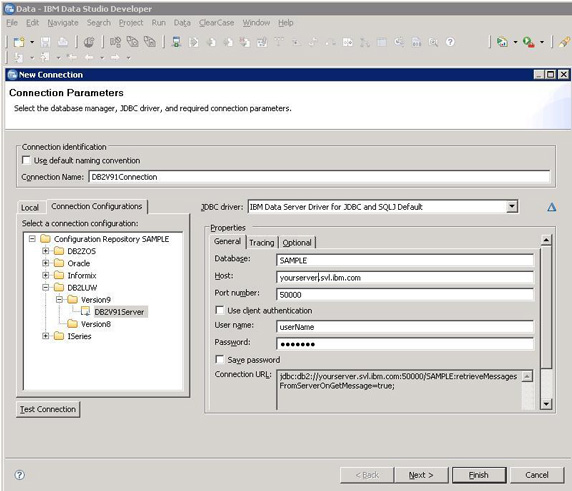Viewport: 572px width, 491px height.
Task: Open the Data menu
Action: pos(182,23)
